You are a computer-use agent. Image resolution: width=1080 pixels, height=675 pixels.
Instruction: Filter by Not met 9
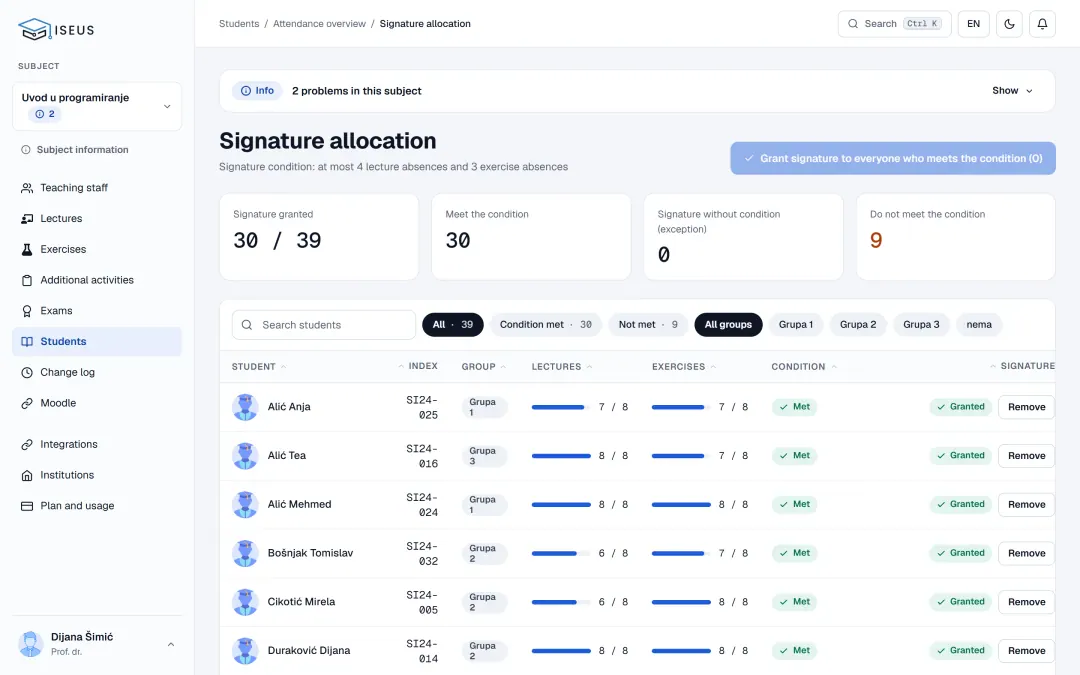tap(647, 325)
